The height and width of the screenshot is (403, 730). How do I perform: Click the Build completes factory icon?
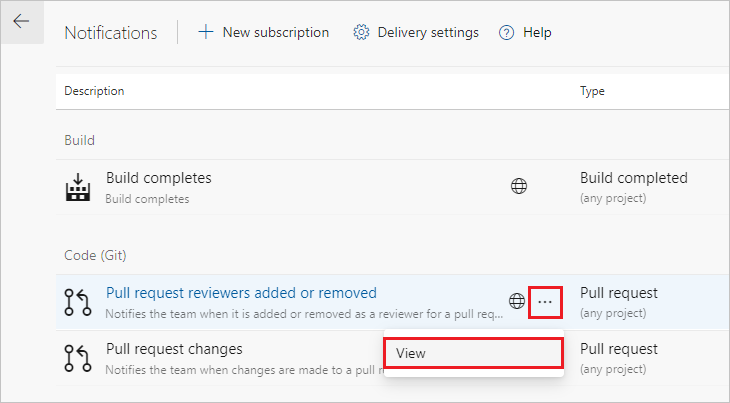(x=78, y=186)
